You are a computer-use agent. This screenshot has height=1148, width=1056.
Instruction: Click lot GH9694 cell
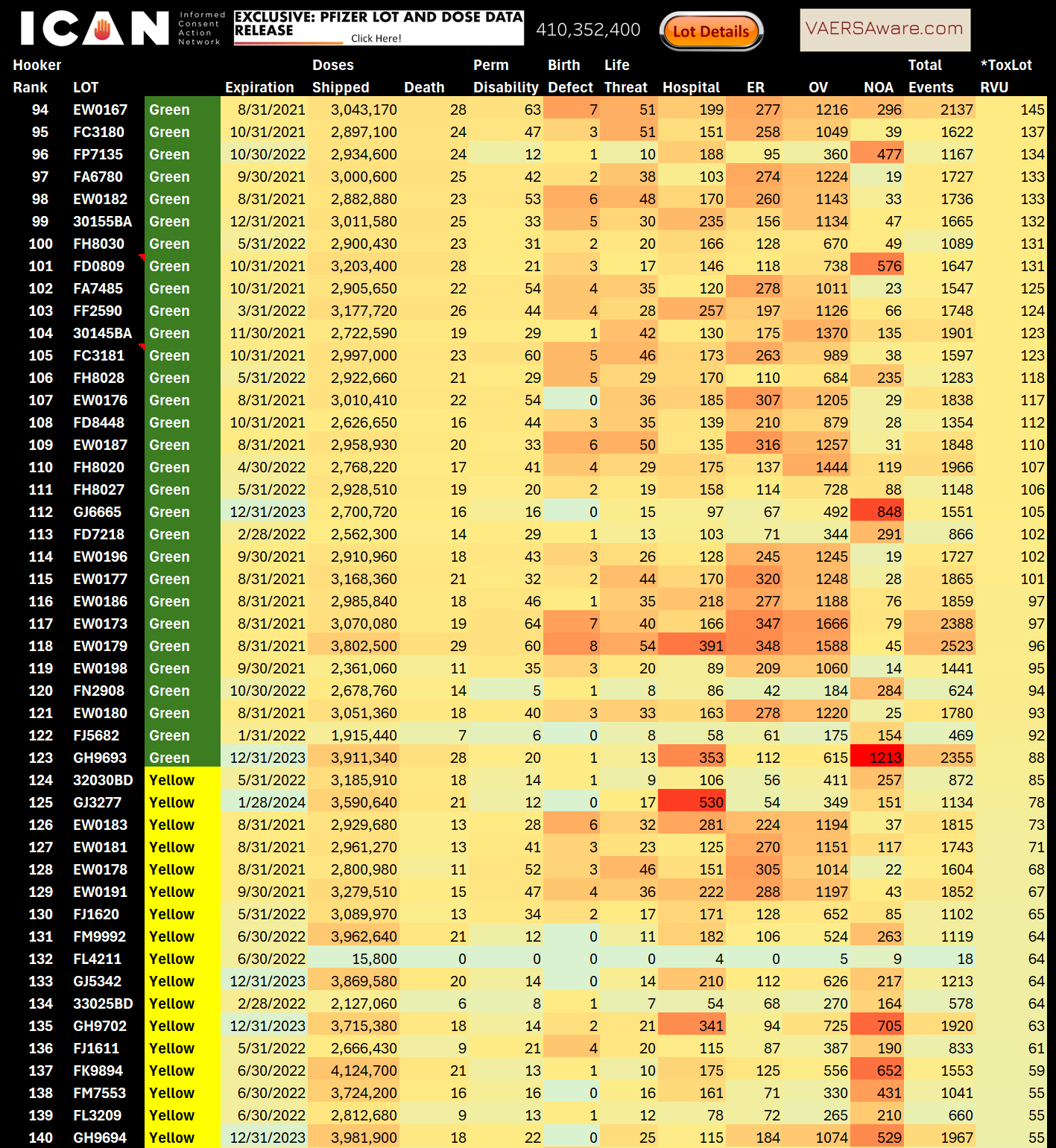(100, 1138)
